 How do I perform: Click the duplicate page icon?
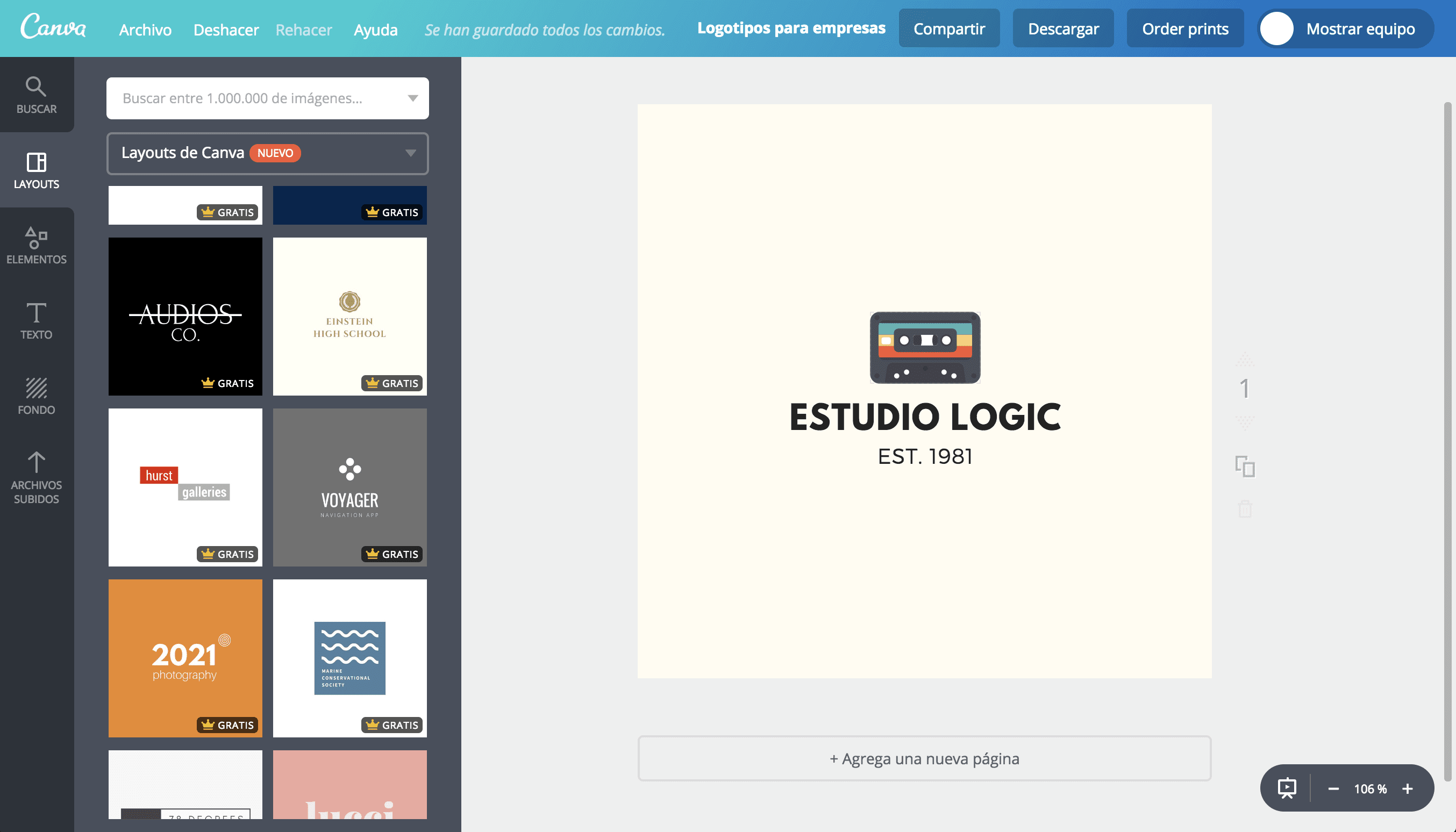click(1245, 467)
